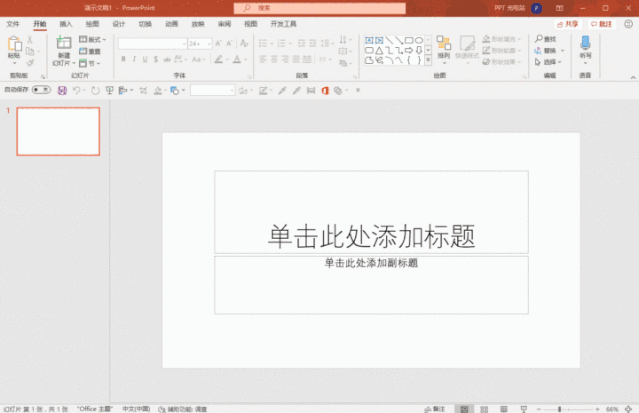Click the Accessibility (辅助功能) status bar item
The image size is (639, 413).
click(x=183, y=409)
